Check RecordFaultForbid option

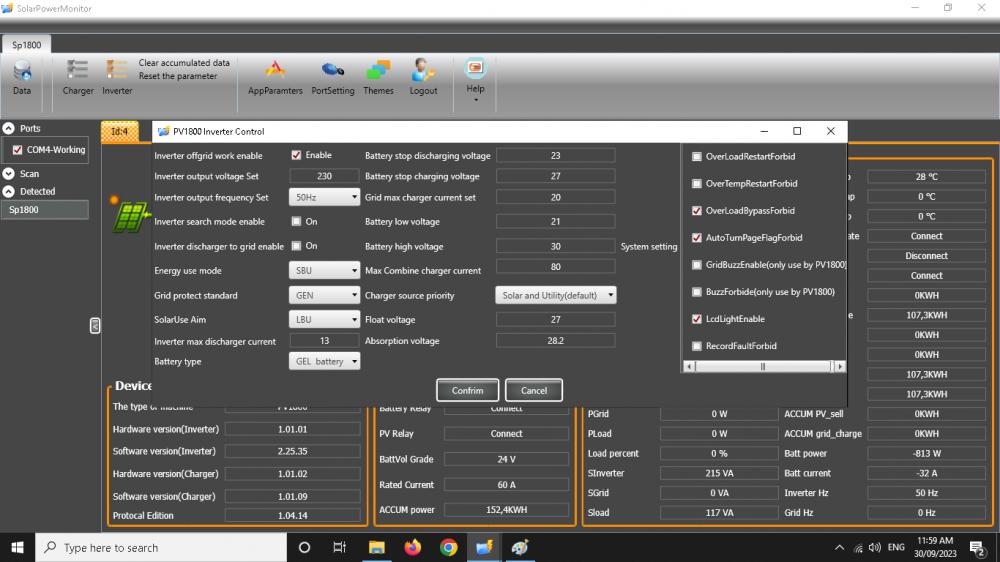pos(696,346)
